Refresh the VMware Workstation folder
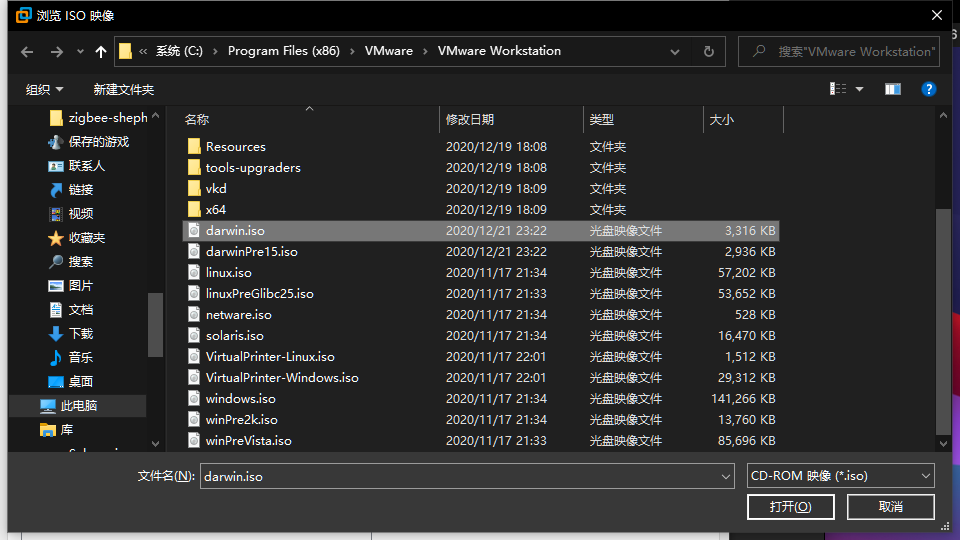 708,51
